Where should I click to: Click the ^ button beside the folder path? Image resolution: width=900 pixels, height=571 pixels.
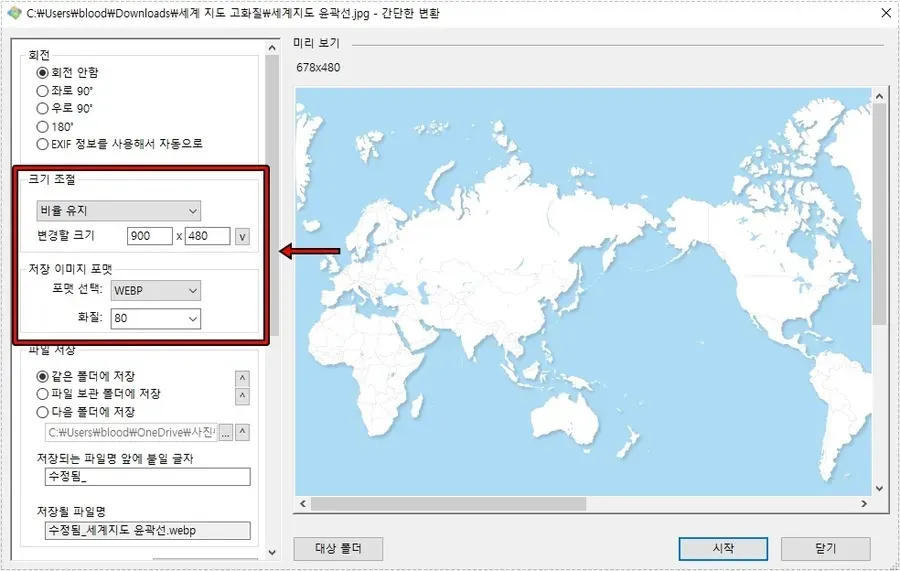tap(242, 432)
